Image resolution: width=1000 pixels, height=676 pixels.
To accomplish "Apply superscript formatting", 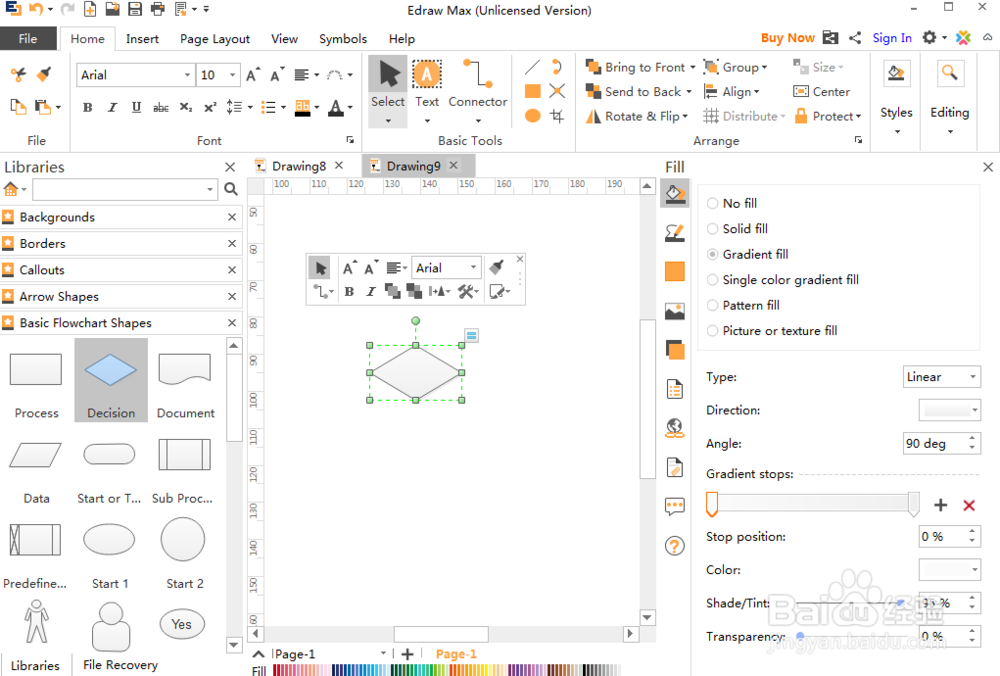I will coord(210,107).
